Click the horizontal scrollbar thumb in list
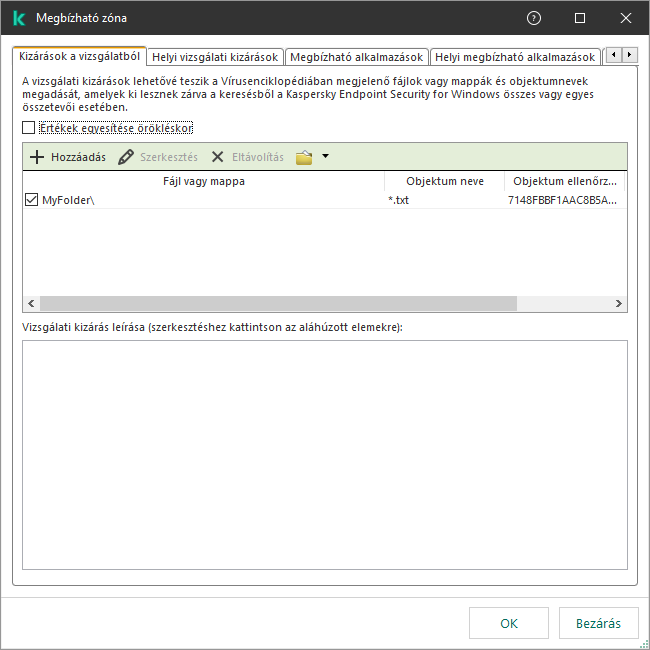650x650 pixels. click(278, 303)
